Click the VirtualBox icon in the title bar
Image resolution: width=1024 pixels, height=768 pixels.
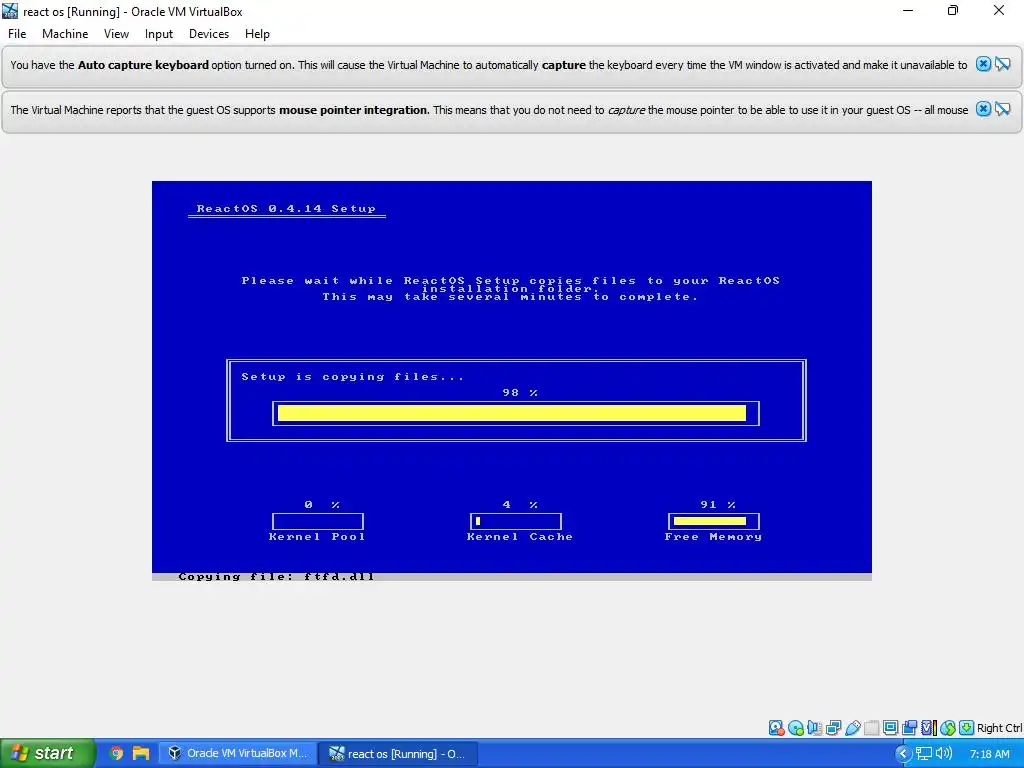tap(10, 11)
